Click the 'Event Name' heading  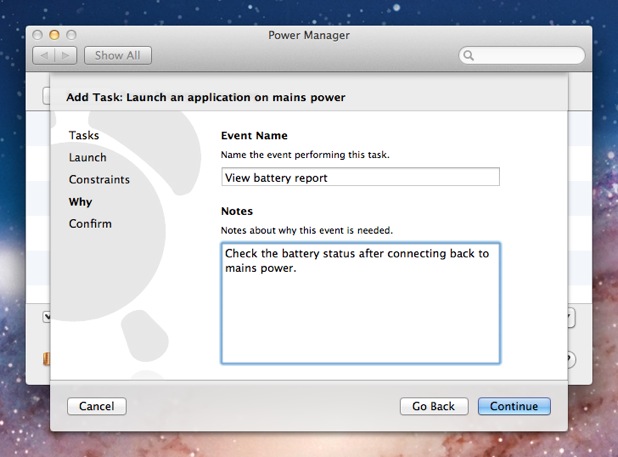pos(254,136)
